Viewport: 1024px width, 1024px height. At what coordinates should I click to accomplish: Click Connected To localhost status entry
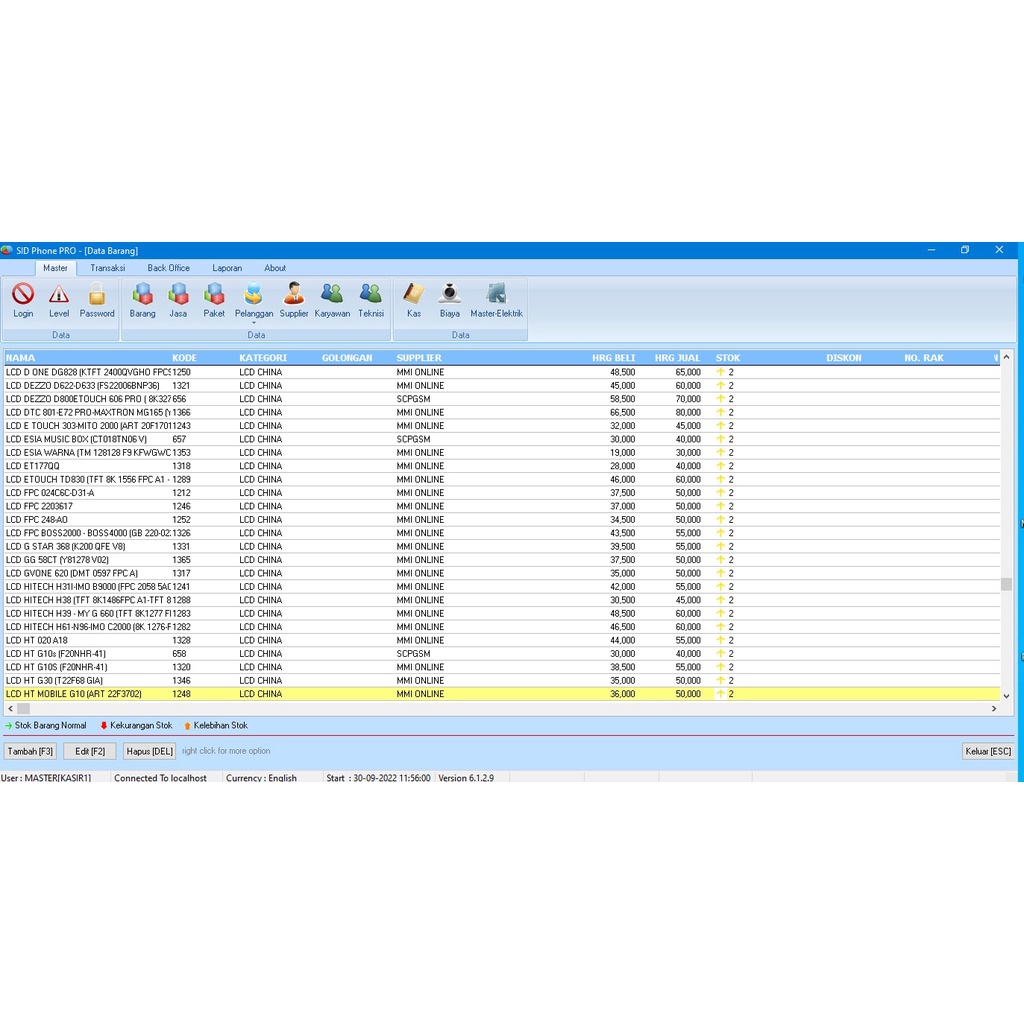[x=160, y=778]
